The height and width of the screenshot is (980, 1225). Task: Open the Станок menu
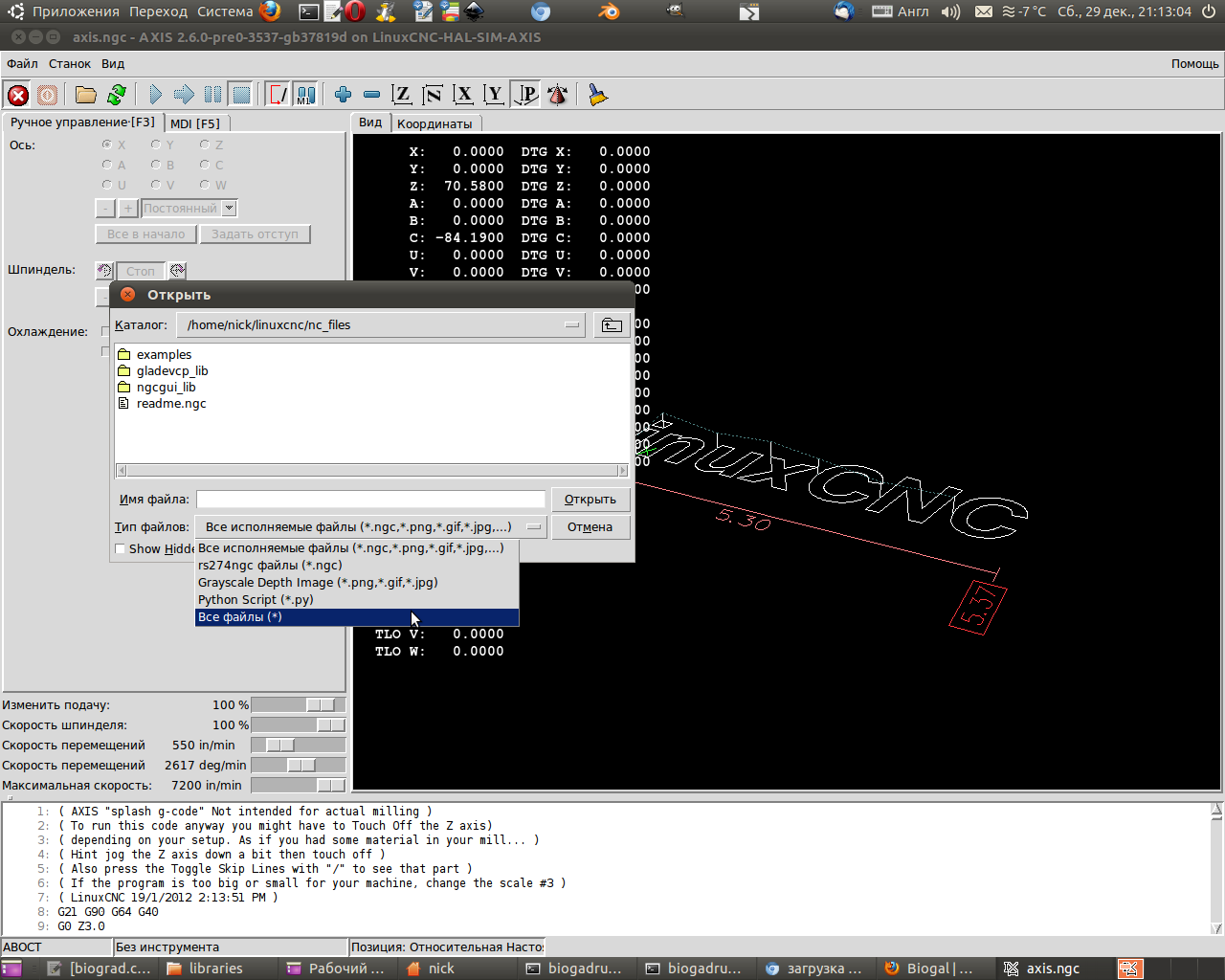pos(70,64)
